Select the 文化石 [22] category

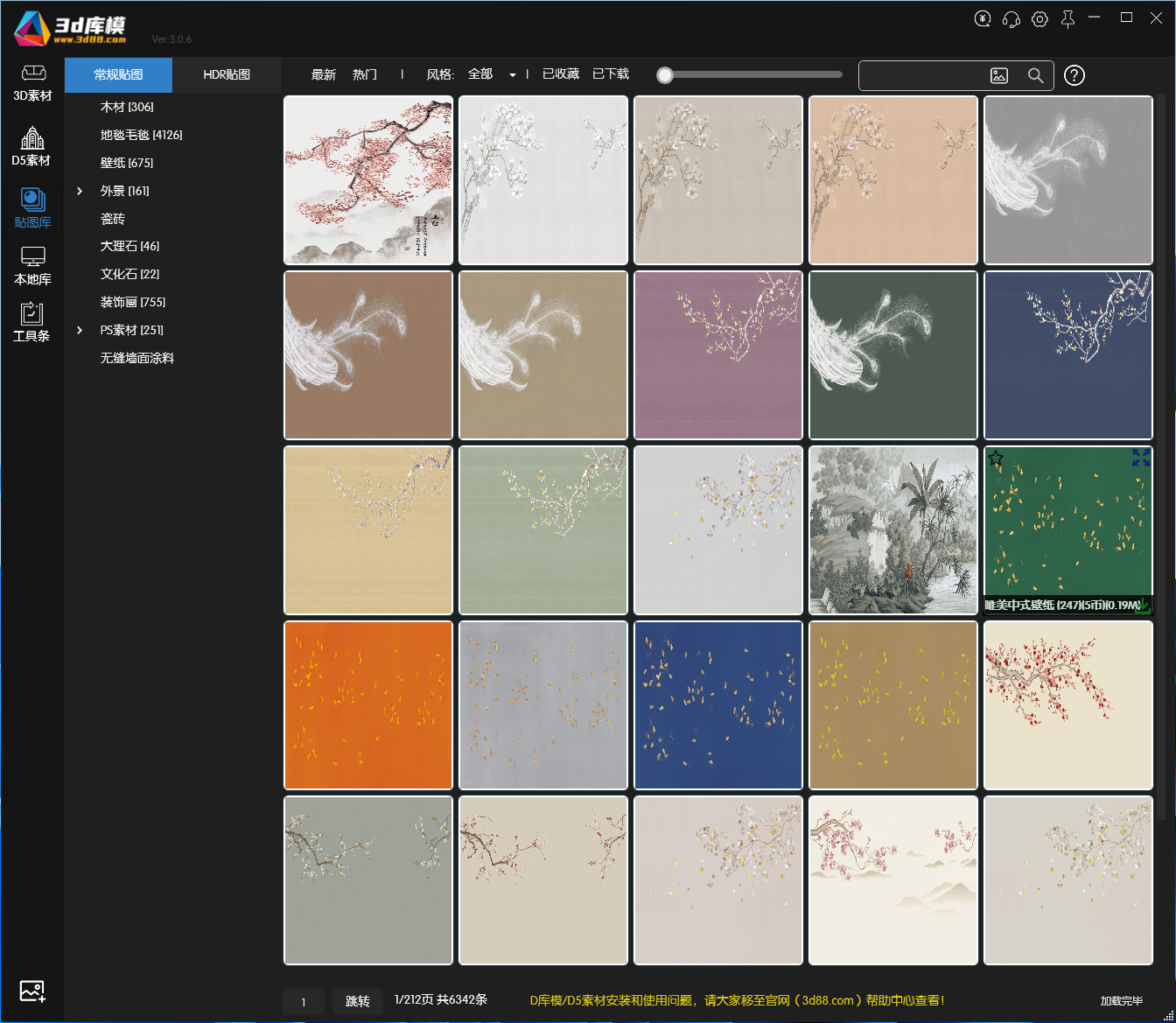129,274
